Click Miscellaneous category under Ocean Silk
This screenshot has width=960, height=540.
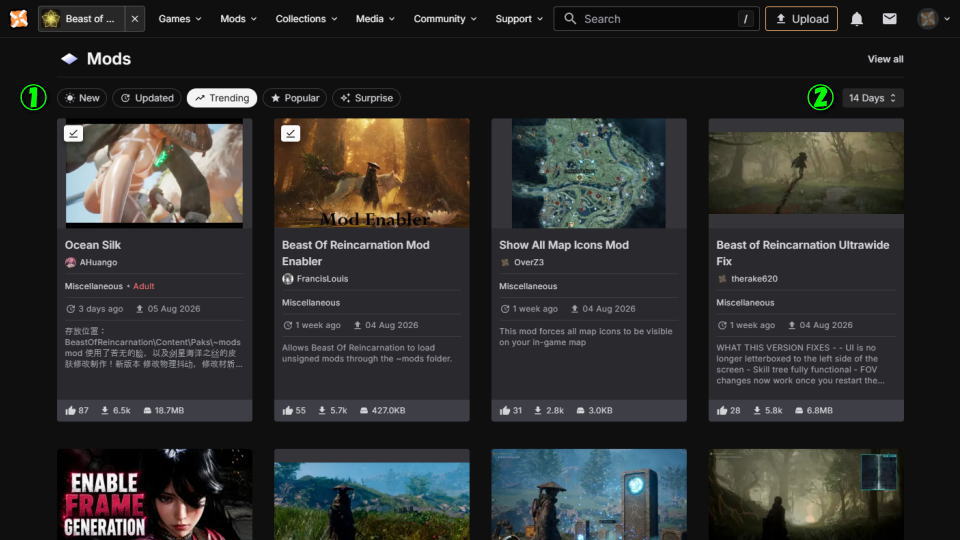(94, 286)
